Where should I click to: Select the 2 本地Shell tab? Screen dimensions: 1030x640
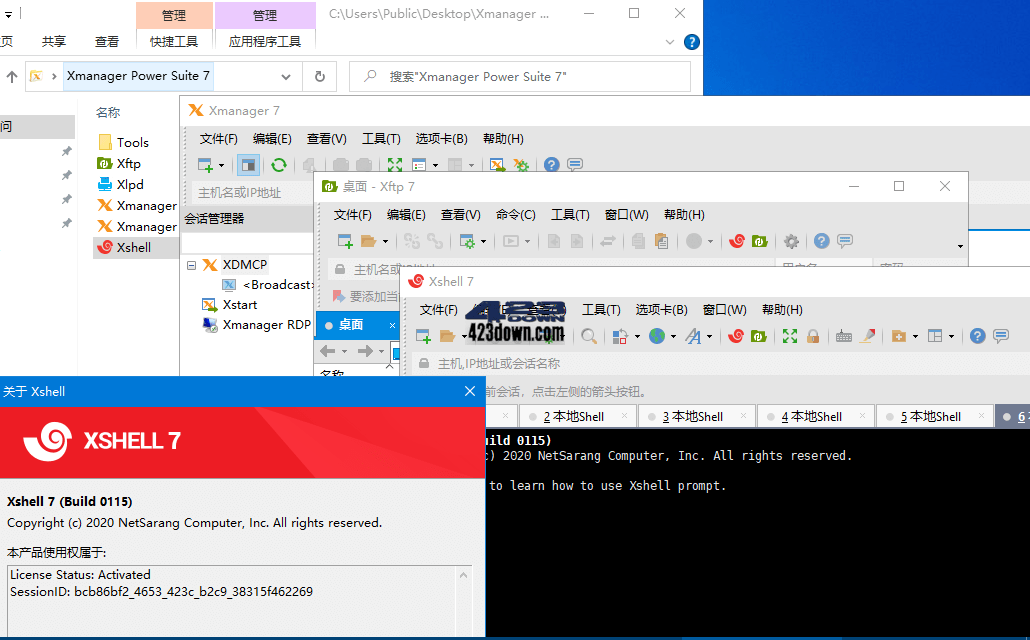[x=578, y=415]
